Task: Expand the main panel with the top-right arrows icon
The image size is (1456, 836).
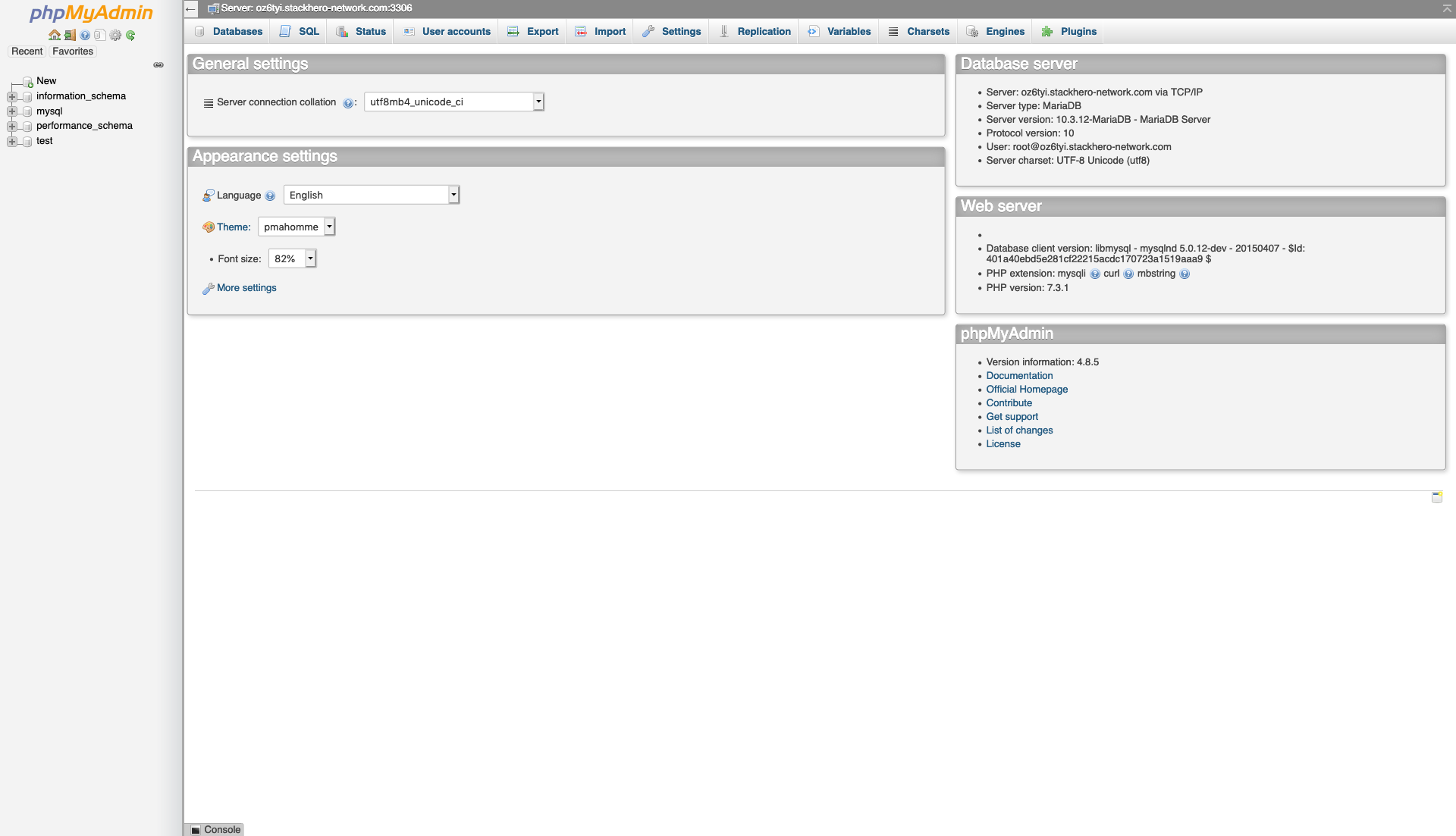Action: click(x=1447, y=8)
